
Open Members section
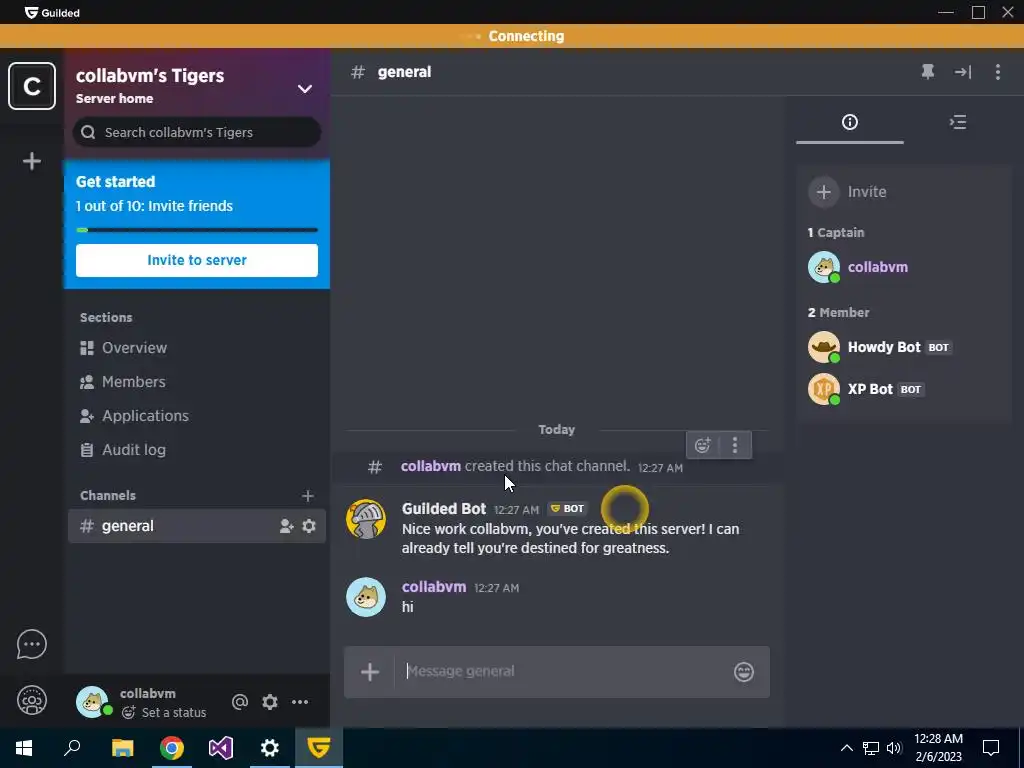[197, 382]
